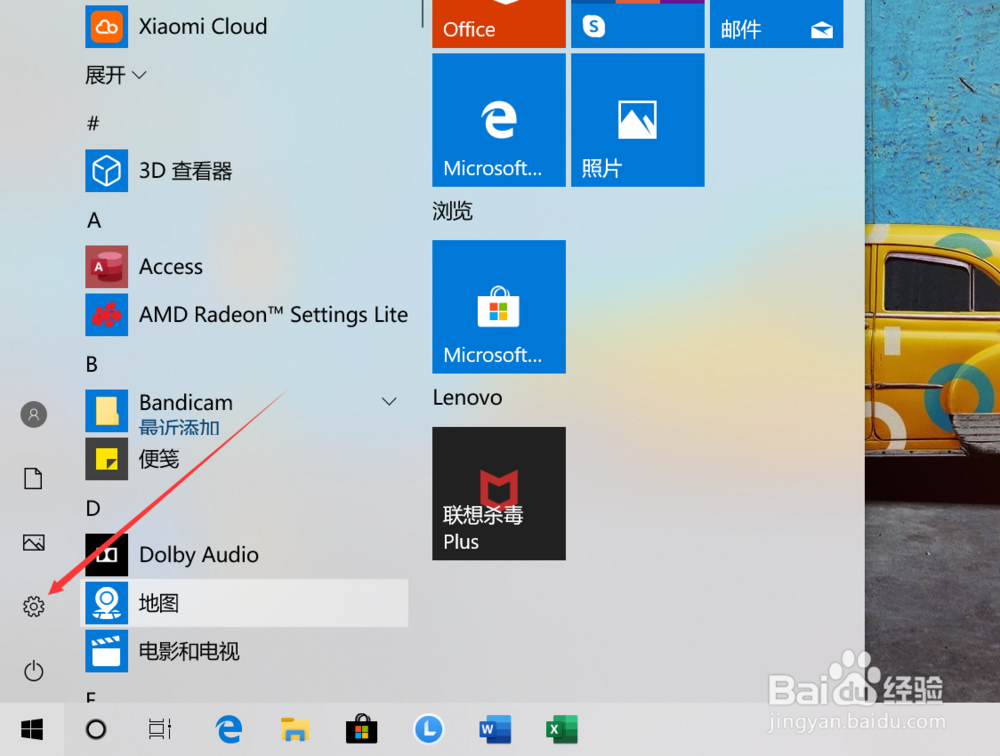Open the Power options icon

tap(34, 671)
